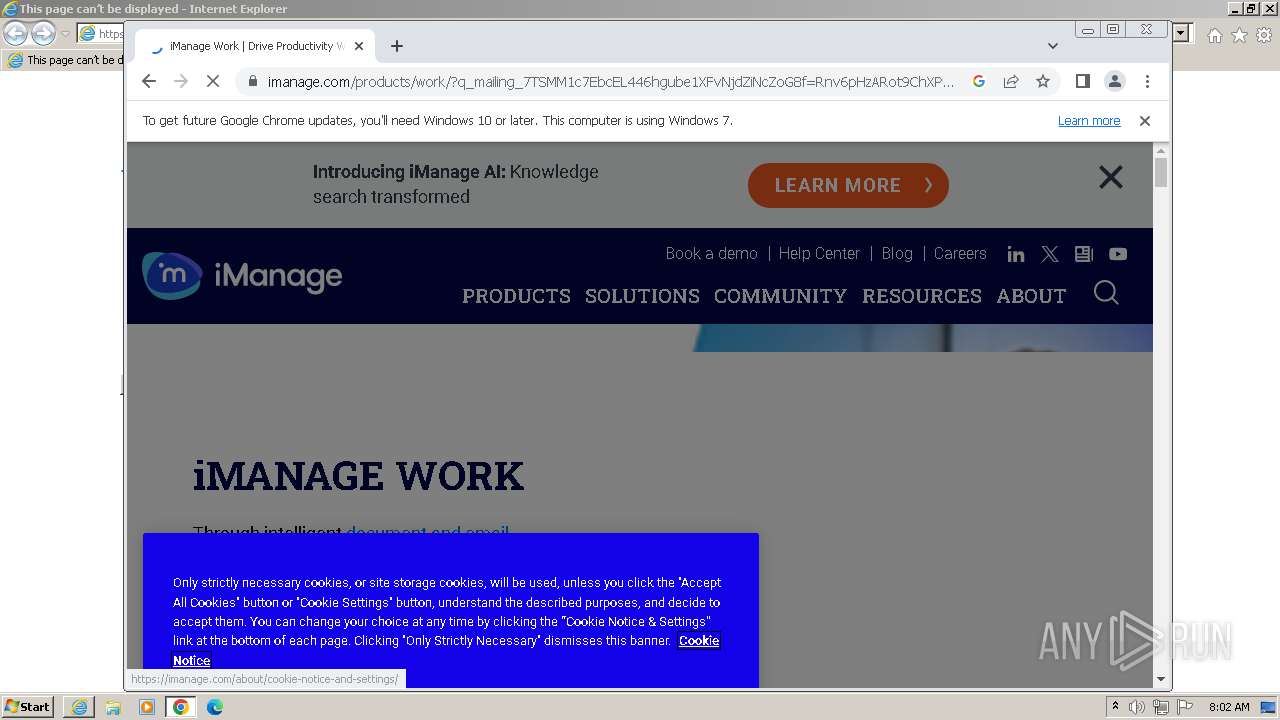The width and height of the screenshot is (1280, 720).
Task: Open the Blog link
Action: (x=897, y=254)
